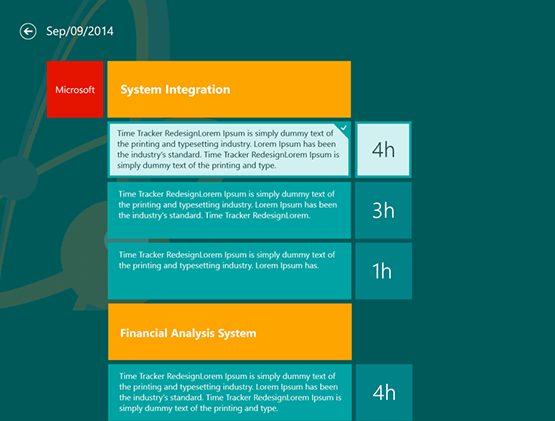
Task: Open the 4h tile beside Financial Analysis entry
Action: pyautogui.click(x=384, y=392)
